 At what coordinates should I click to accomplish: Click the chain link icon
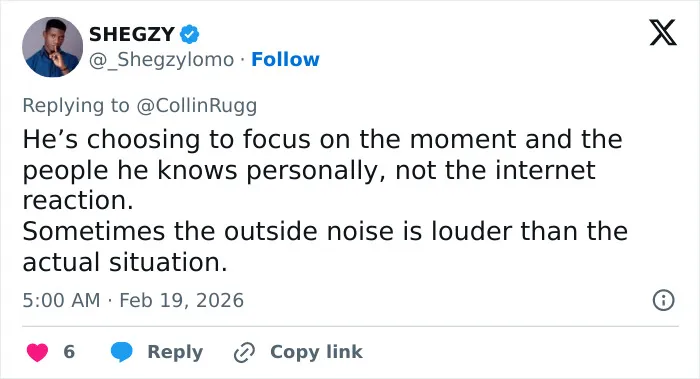coord(244,352)
